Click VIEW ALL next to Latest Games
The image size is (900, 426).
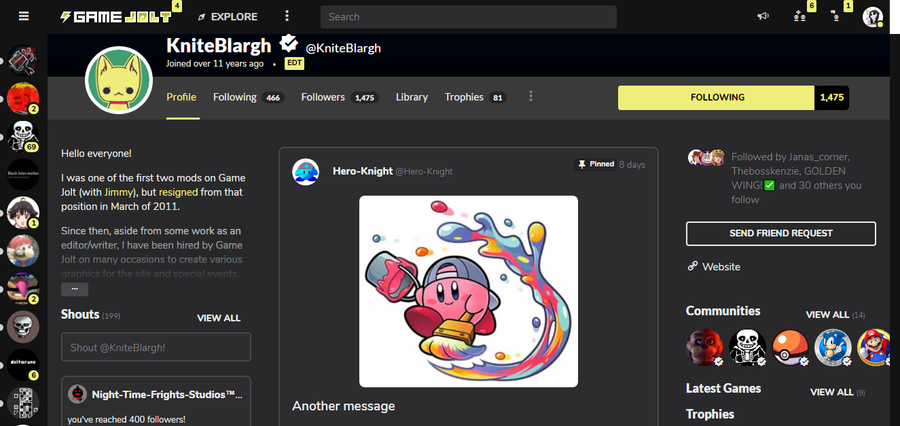coord(832,392)
